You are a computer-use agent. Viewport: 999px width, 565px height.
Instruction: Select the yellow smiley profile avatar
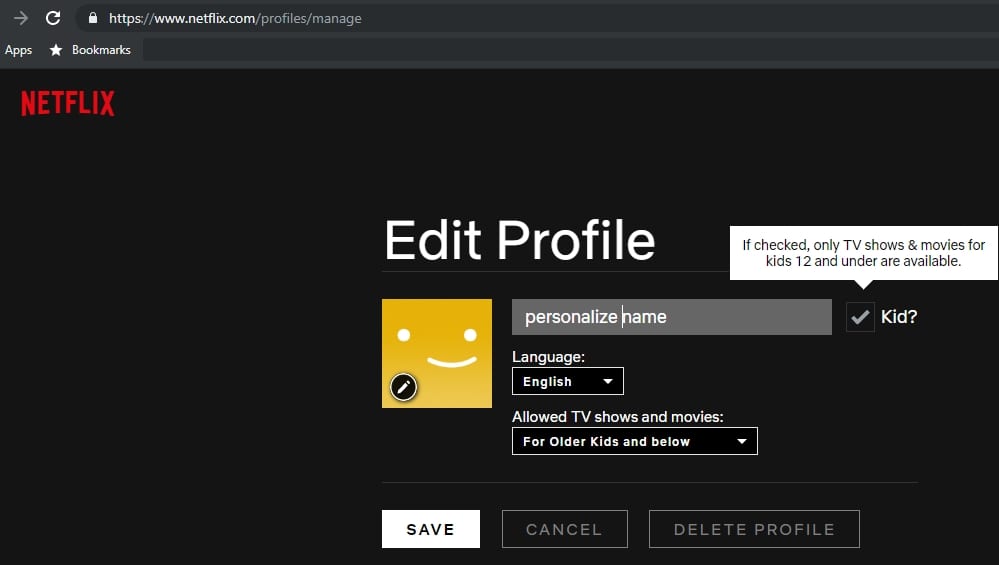point(437,354)
